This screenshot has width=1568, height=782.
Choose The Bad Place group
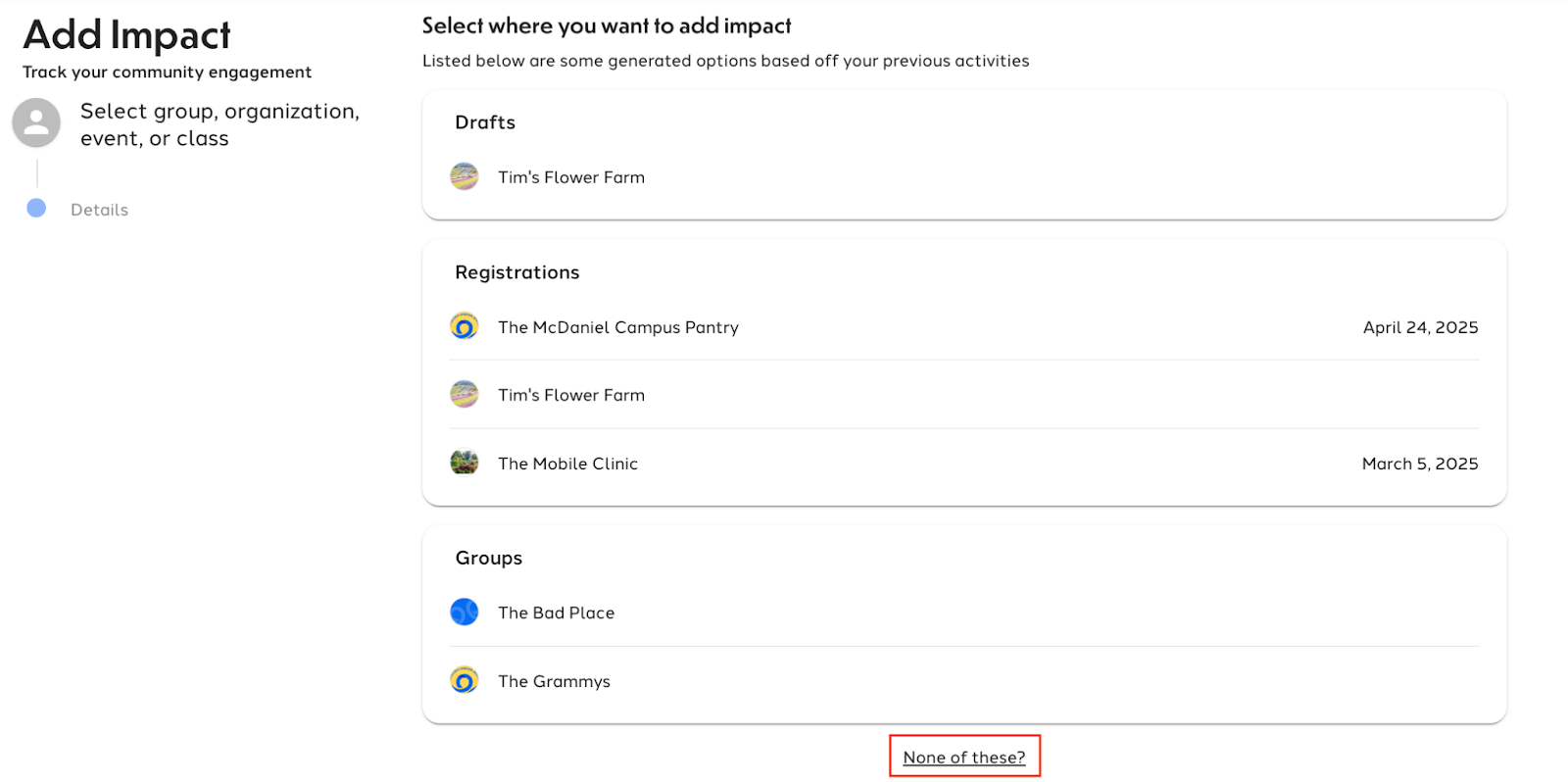(x=964, y=612)
